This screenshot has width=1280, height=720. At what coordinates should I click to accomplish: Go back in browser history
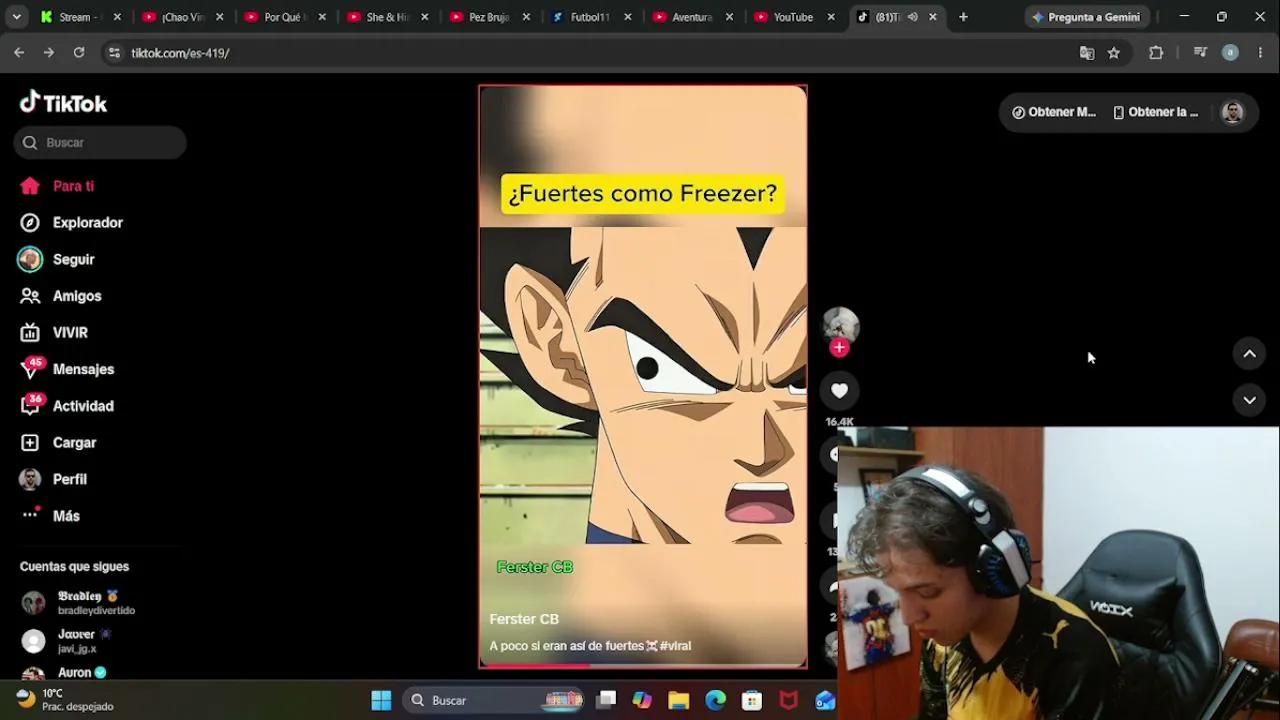click(x=19, y=53)
